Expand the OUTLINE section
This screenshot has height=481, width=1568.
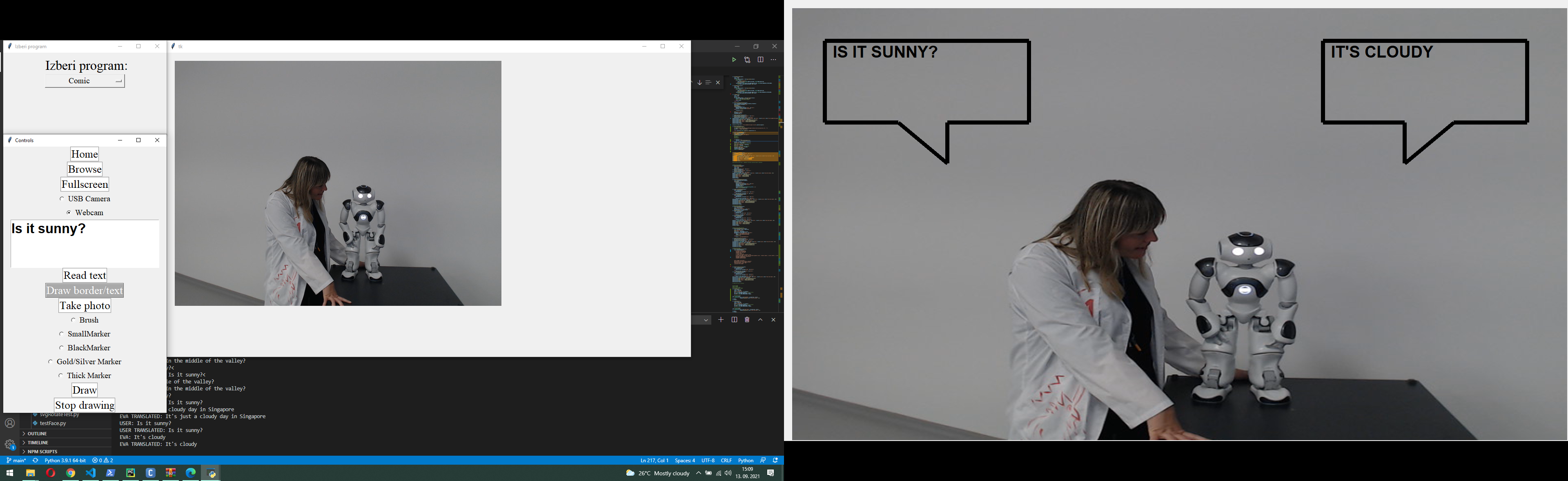37,434
